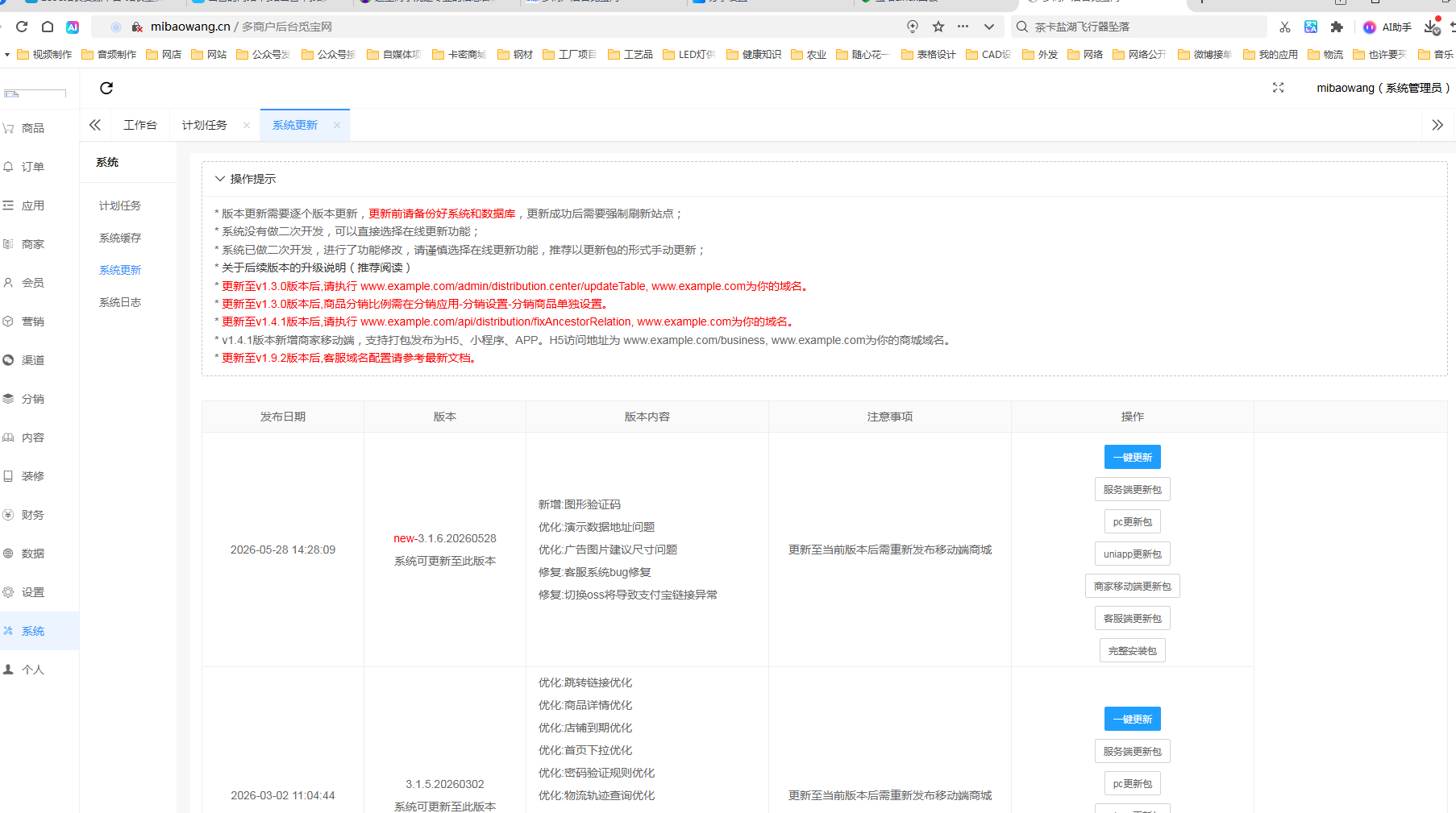1456x813 pixels.
Task: Switch to the 工作台 tab
Action: (140, 125)
